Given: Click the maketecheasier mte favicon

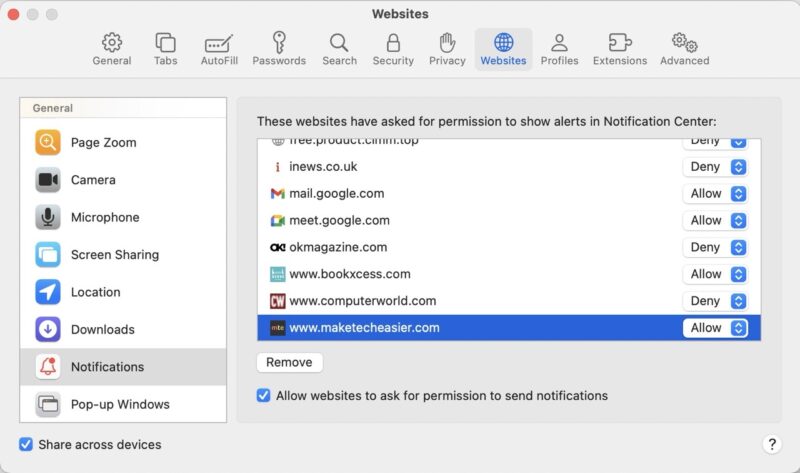Looking at the screenshot, I should pos(277,328).
